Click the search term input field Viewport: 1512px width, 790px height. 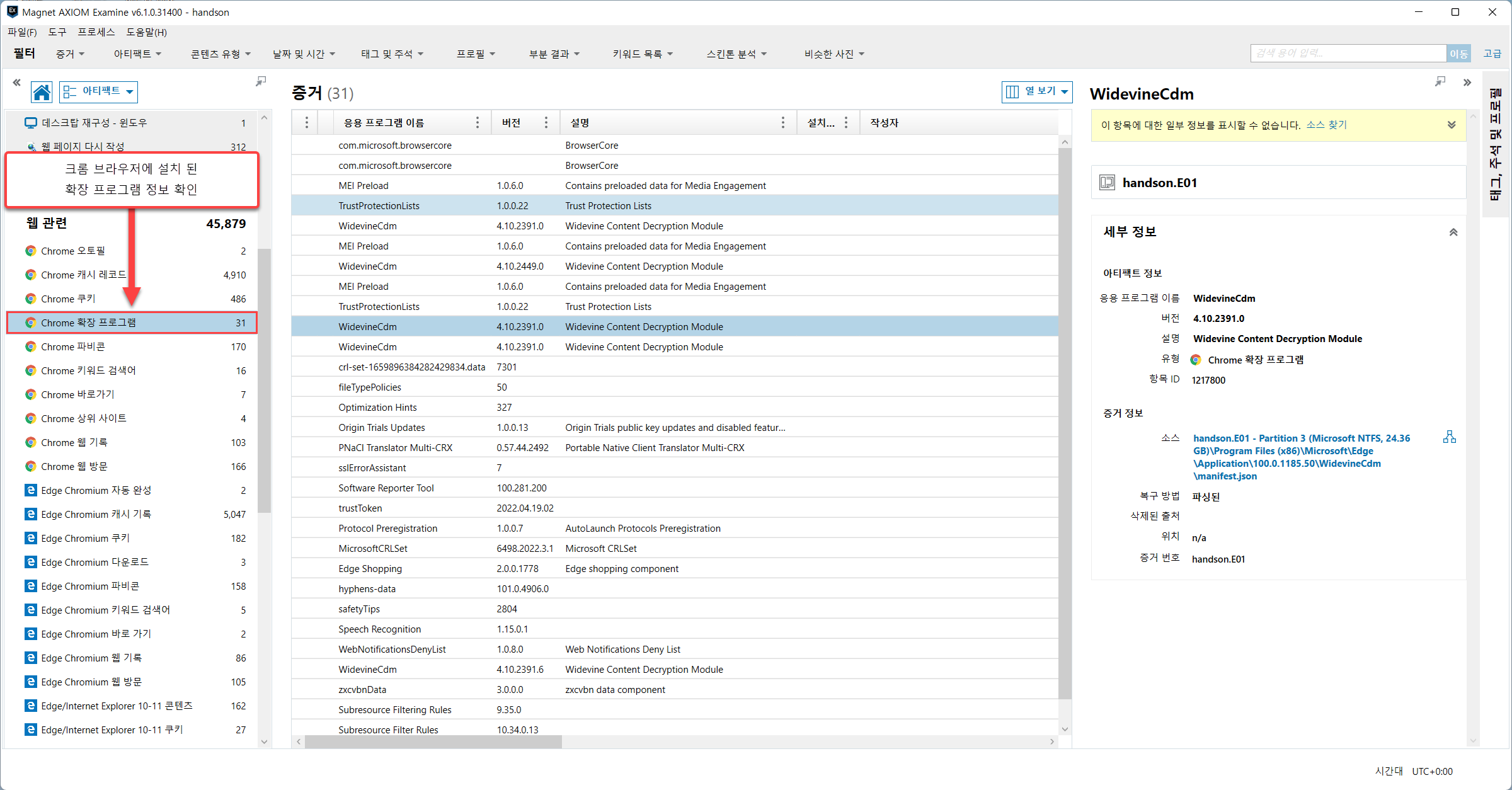point(1348,54)
